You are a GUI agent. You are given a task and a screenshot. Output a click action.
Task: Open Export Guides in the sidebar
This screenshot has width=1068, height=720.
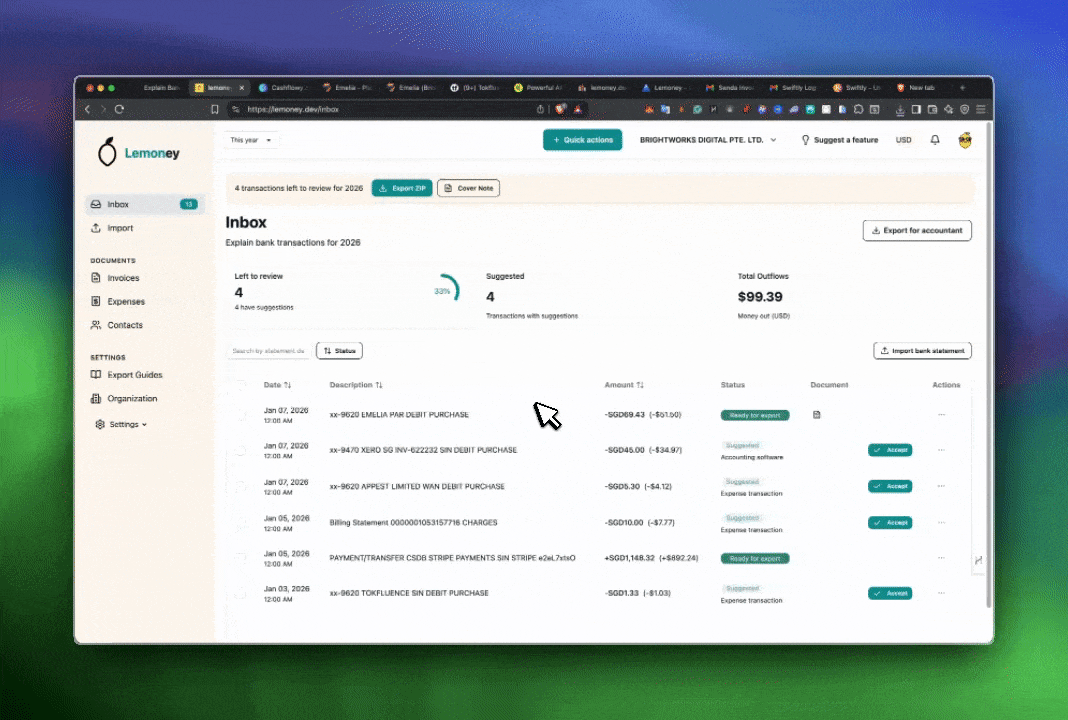pyautogui.click(x=134, y=375)
